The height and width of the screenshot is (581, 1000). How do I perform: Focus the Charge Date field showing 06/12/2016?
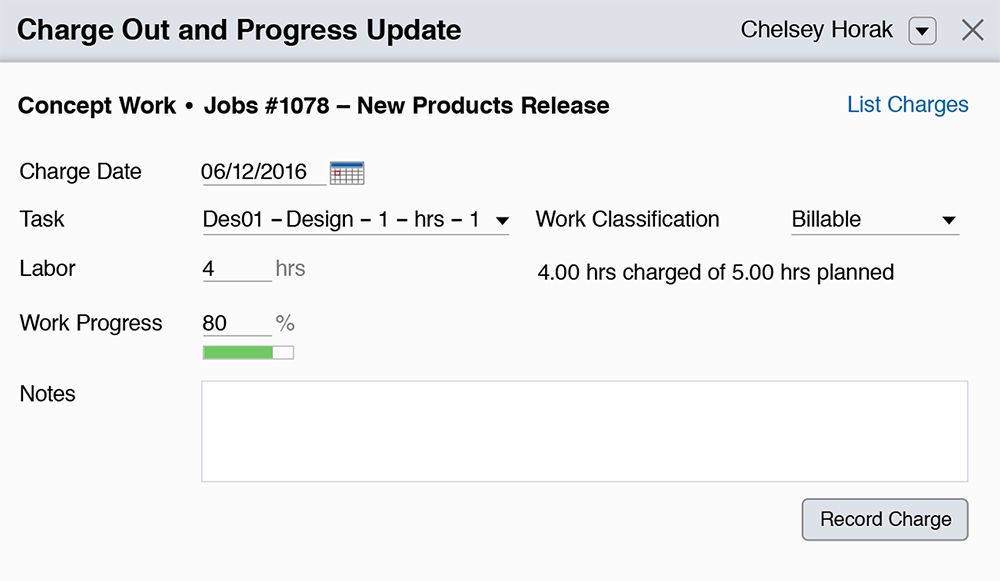263,172
